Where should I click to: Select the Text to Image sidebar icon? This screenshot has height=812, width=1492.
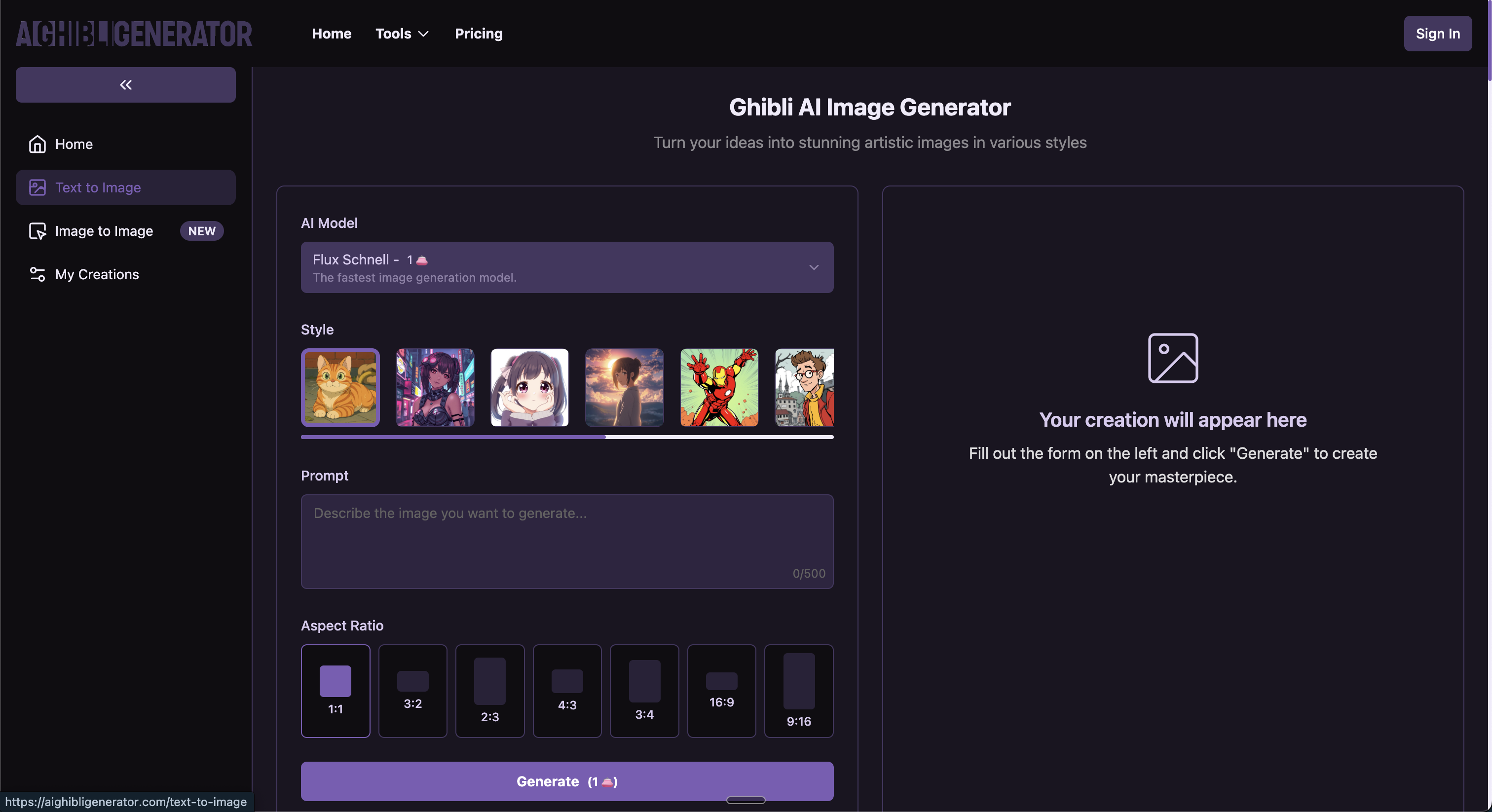pos(37,187)
